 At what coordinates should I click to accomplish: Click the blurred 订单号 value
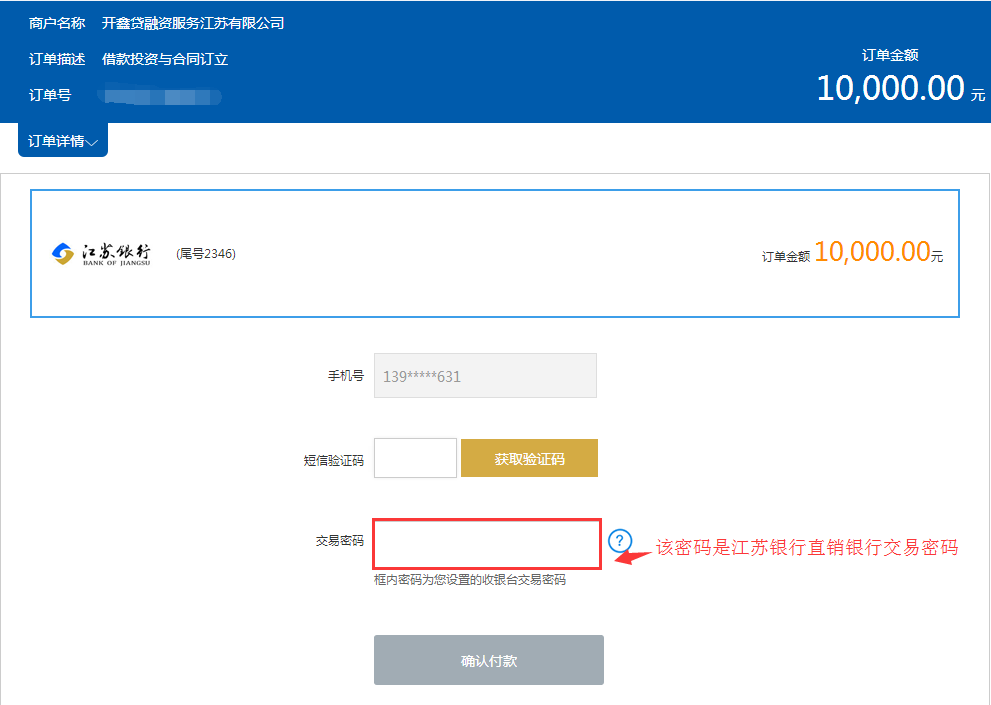(161, 97)
